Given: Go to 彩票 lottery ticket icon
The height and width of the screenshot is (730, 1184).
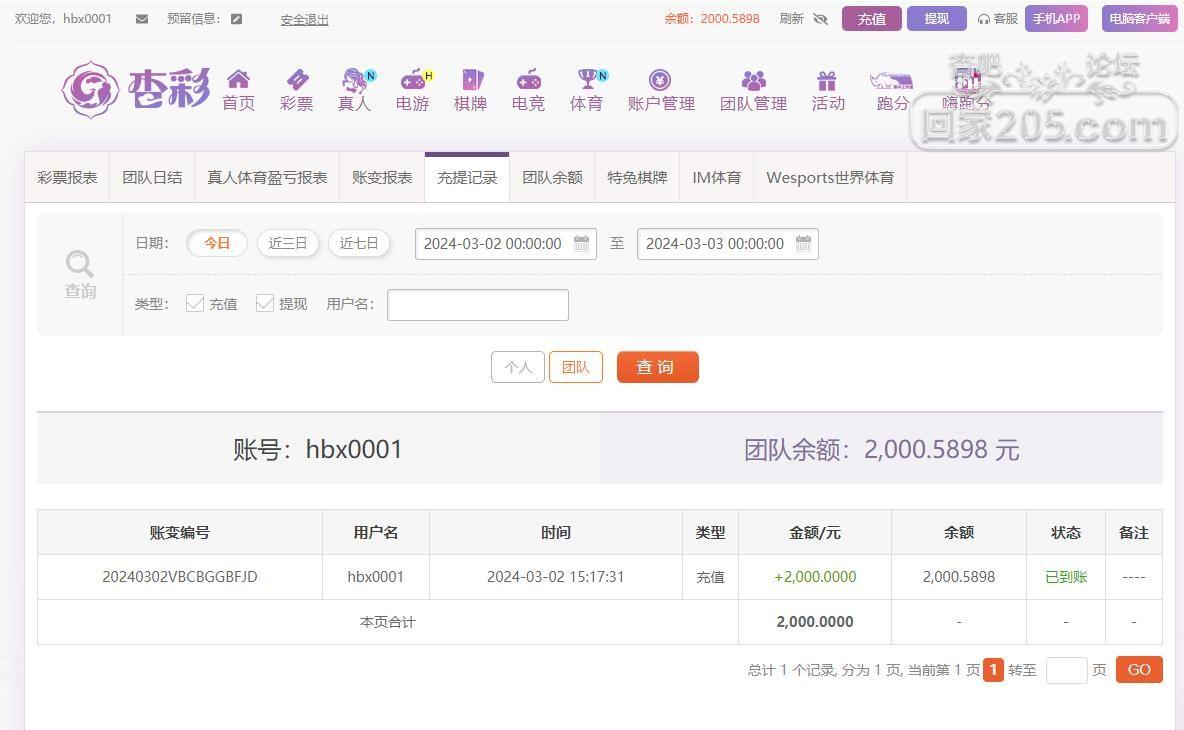Looking at the screenshot, I should click(x=297, y=79).
